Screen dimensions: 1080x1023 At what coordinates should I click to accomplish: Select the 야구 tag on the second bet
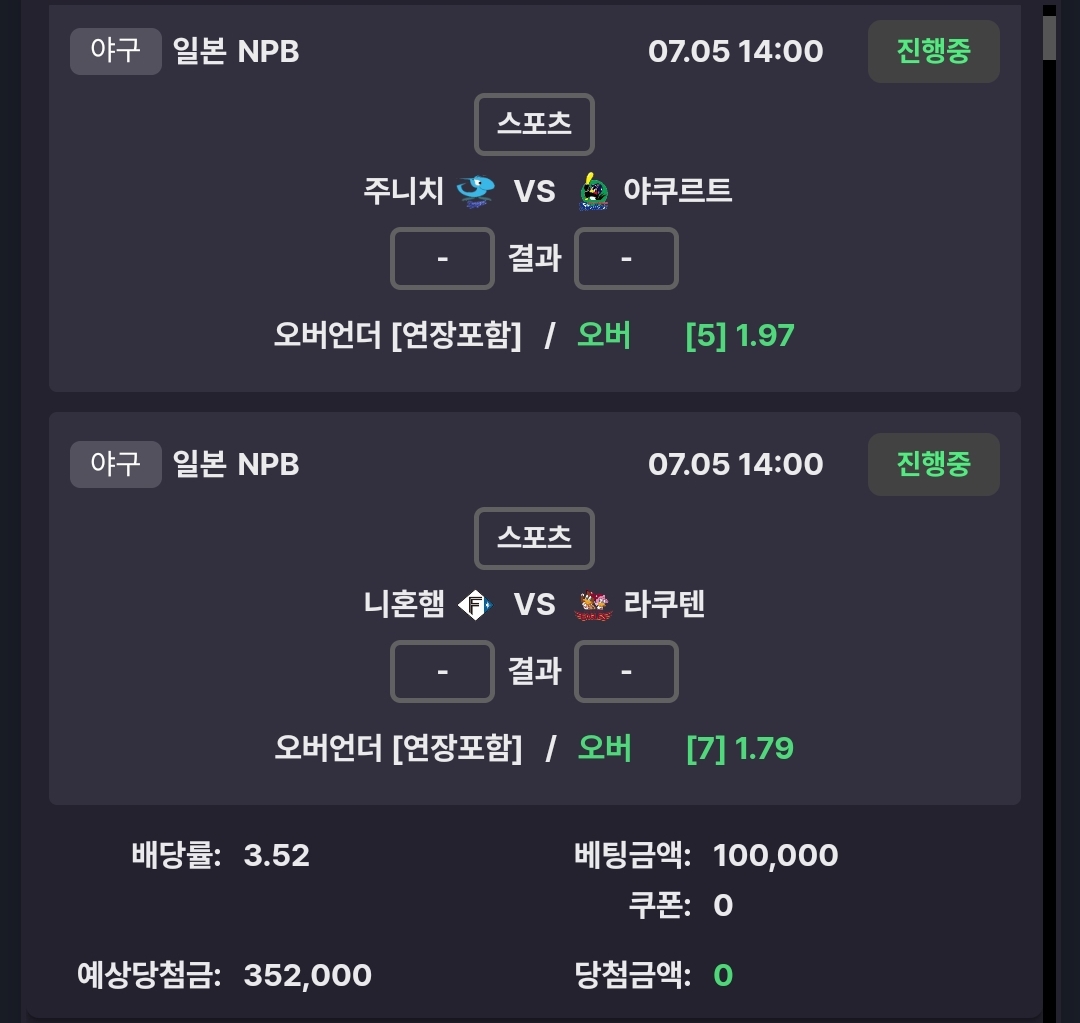116,464
